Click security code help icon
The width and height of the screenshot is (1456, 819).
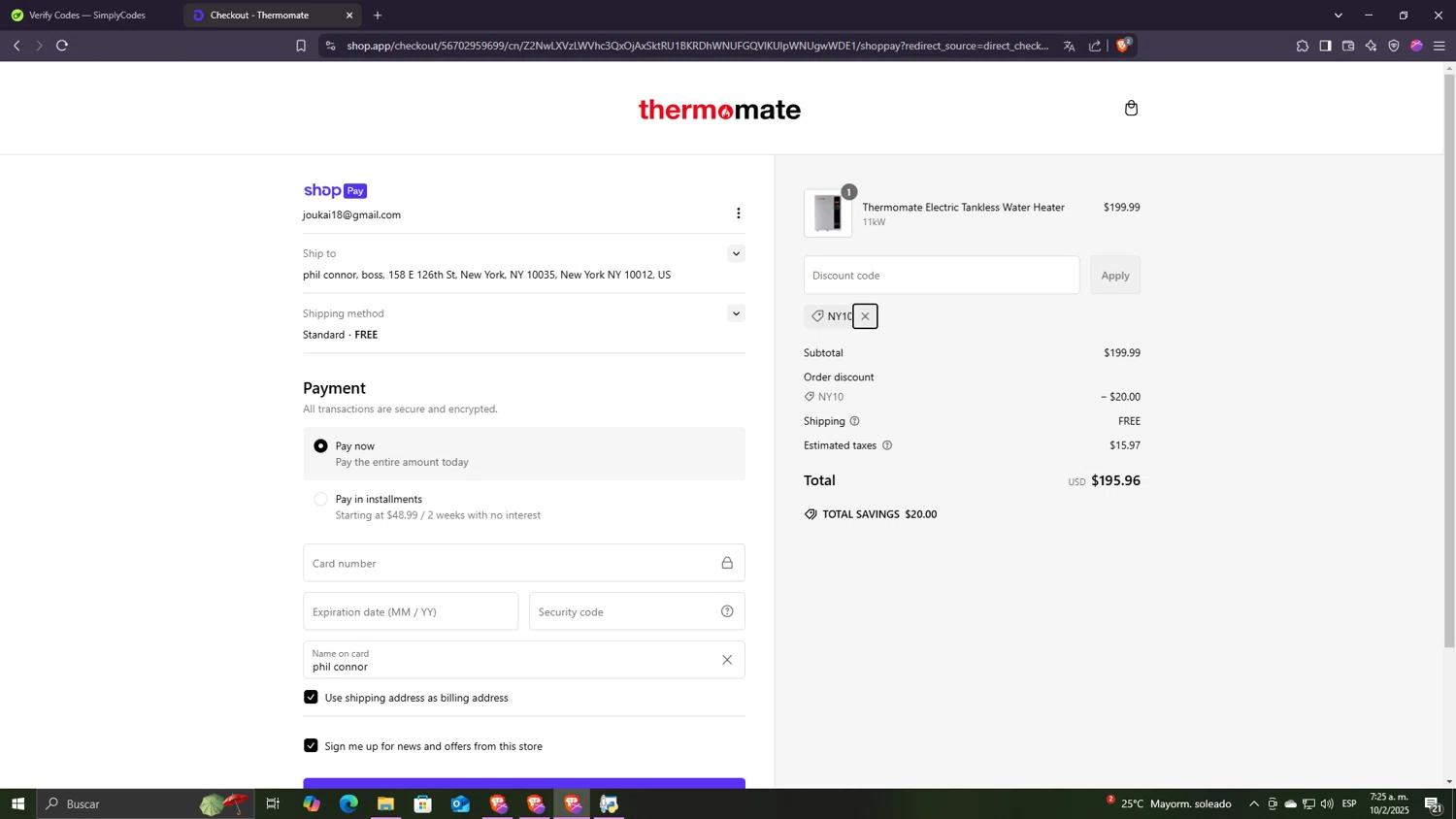tap(727, 611)
